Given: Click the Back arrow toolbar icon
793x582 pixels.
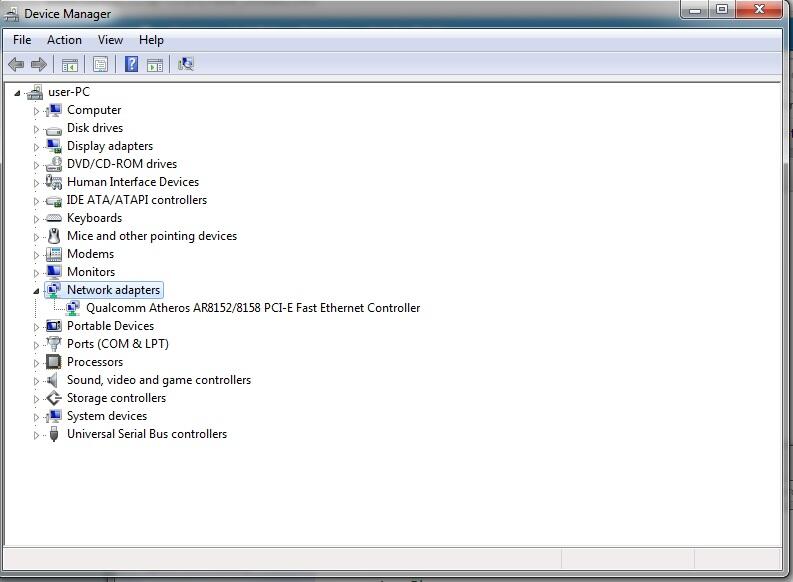Looking at the screenshot, I should click(16, 64).
